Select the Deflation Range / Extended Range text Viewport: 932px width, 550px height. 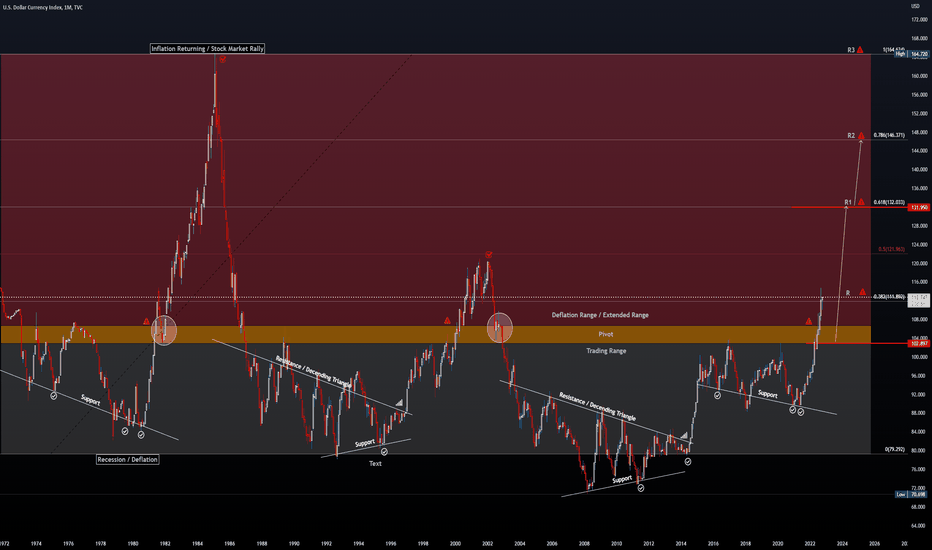click(600, 315)
